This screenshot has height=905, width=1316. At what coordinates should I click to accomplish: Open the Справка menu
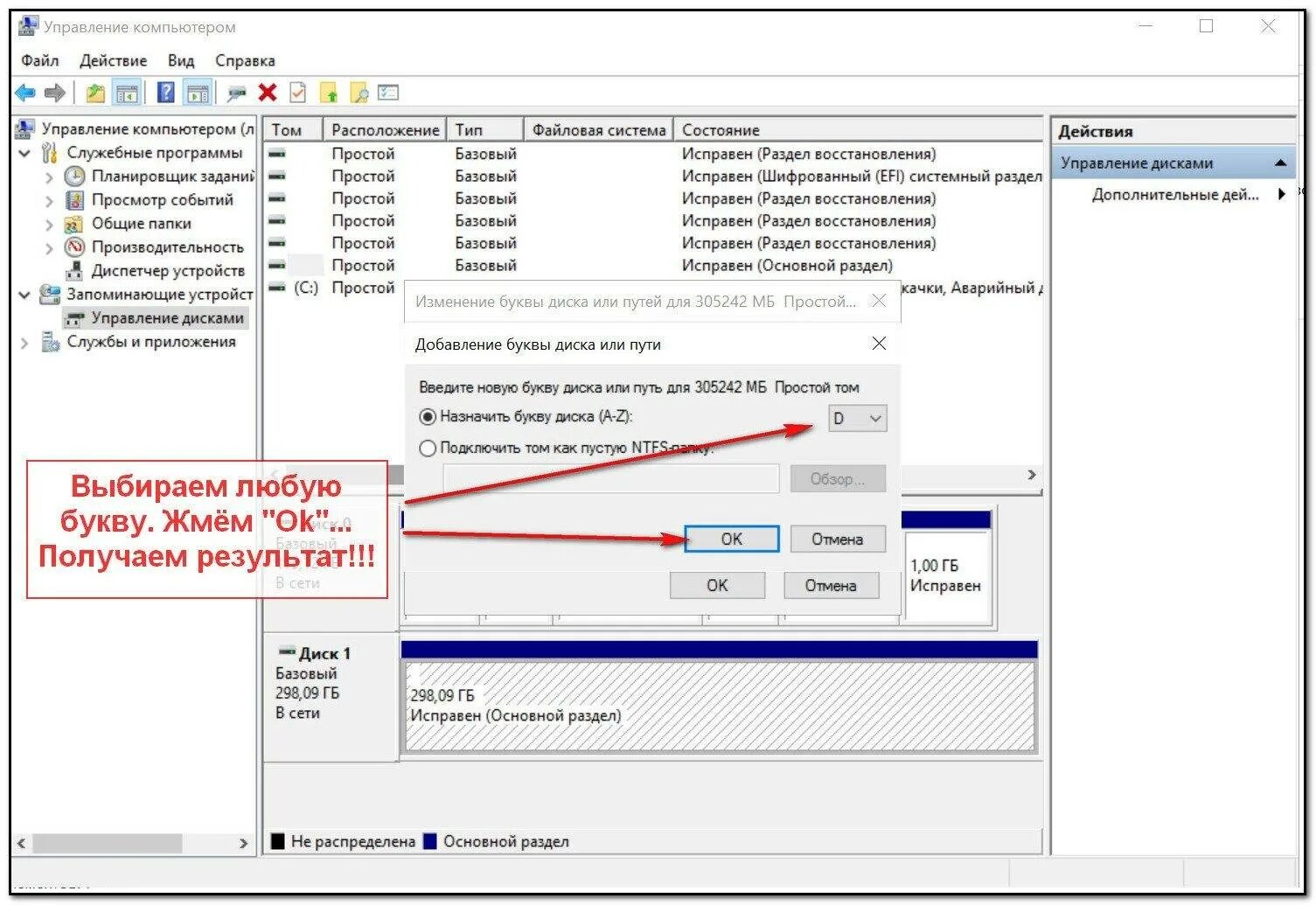tap(245, 60)
